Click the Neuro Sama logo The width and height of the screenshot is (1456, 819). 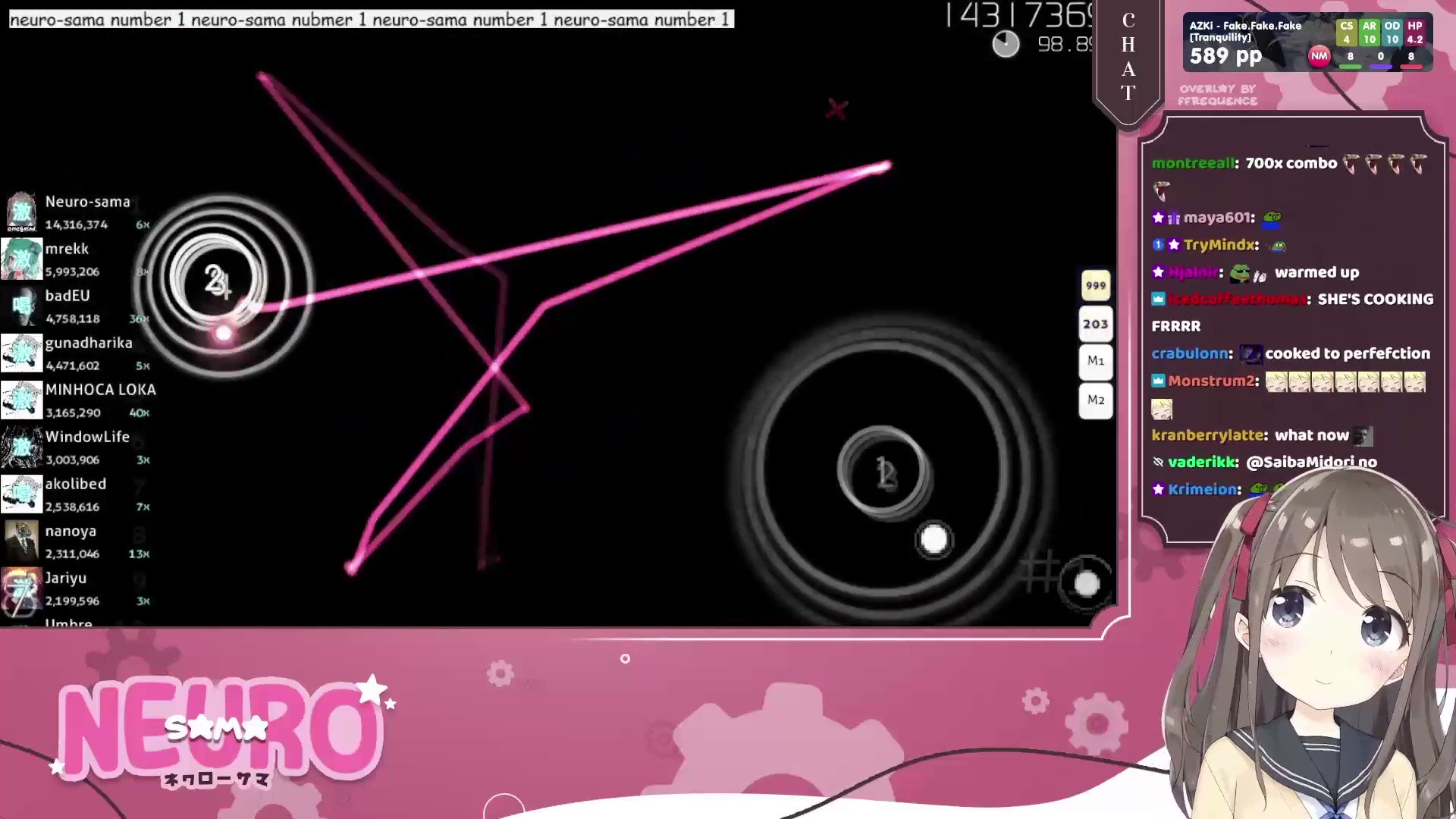[x=220, y=728]
